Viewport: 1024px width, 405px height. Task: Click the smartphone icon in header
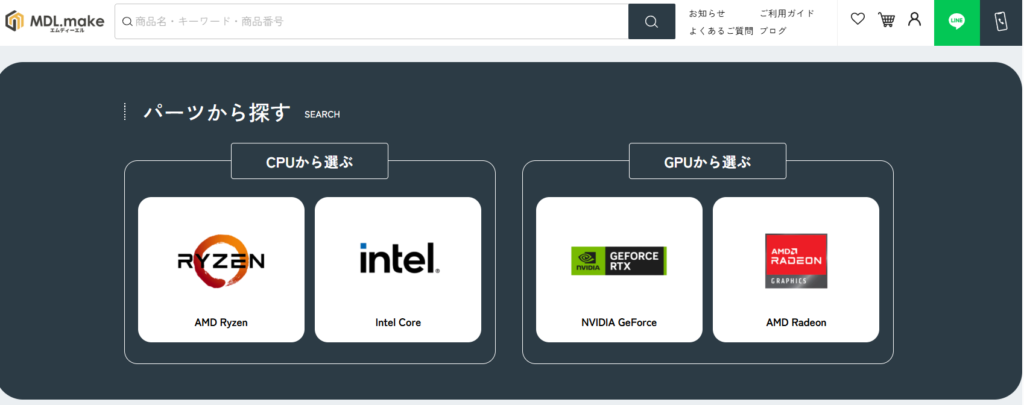(1001, 22)
